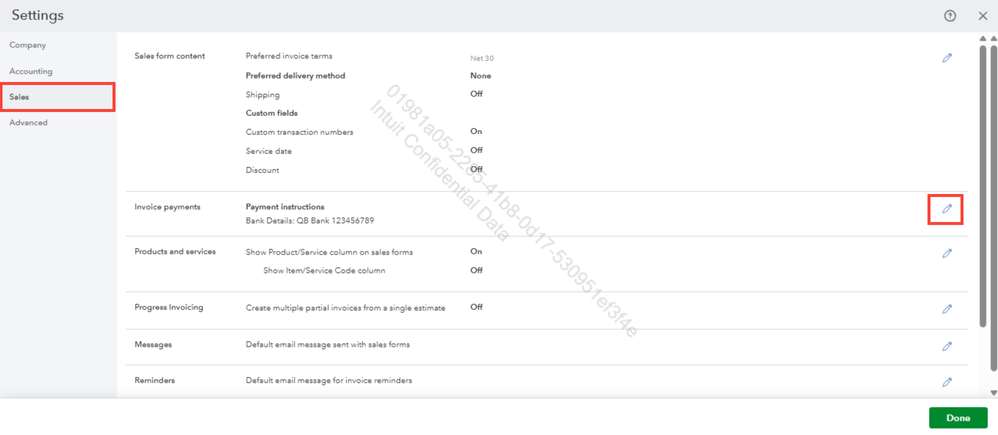This screenshot has width=998, height=435.
Task: Click Default email message sent with sales forms
Action: pos(328,345)
